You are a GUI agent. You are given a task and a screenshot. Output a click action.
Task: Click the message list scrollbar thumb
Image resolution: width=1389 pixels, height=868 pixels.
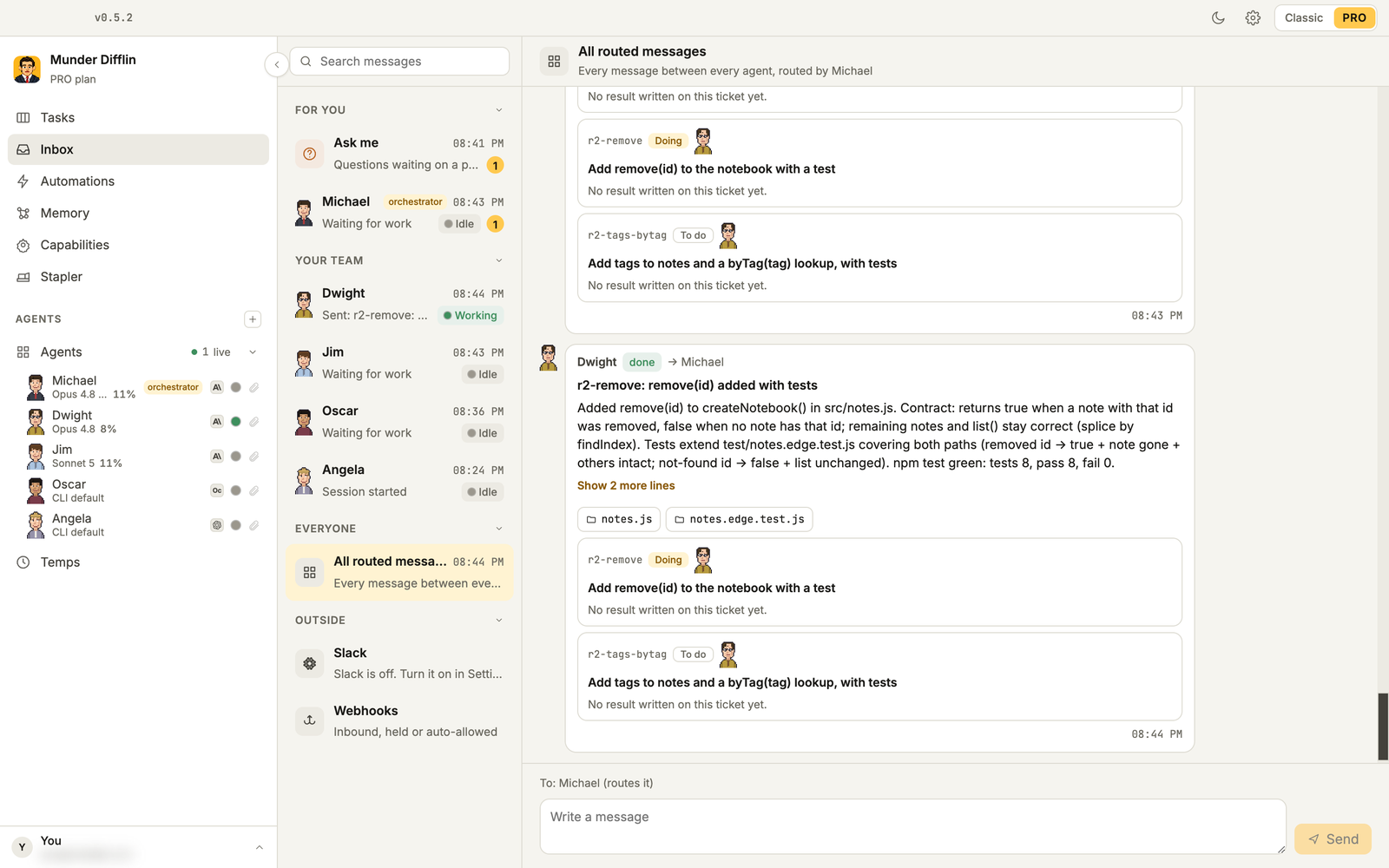pos(1383,727)
